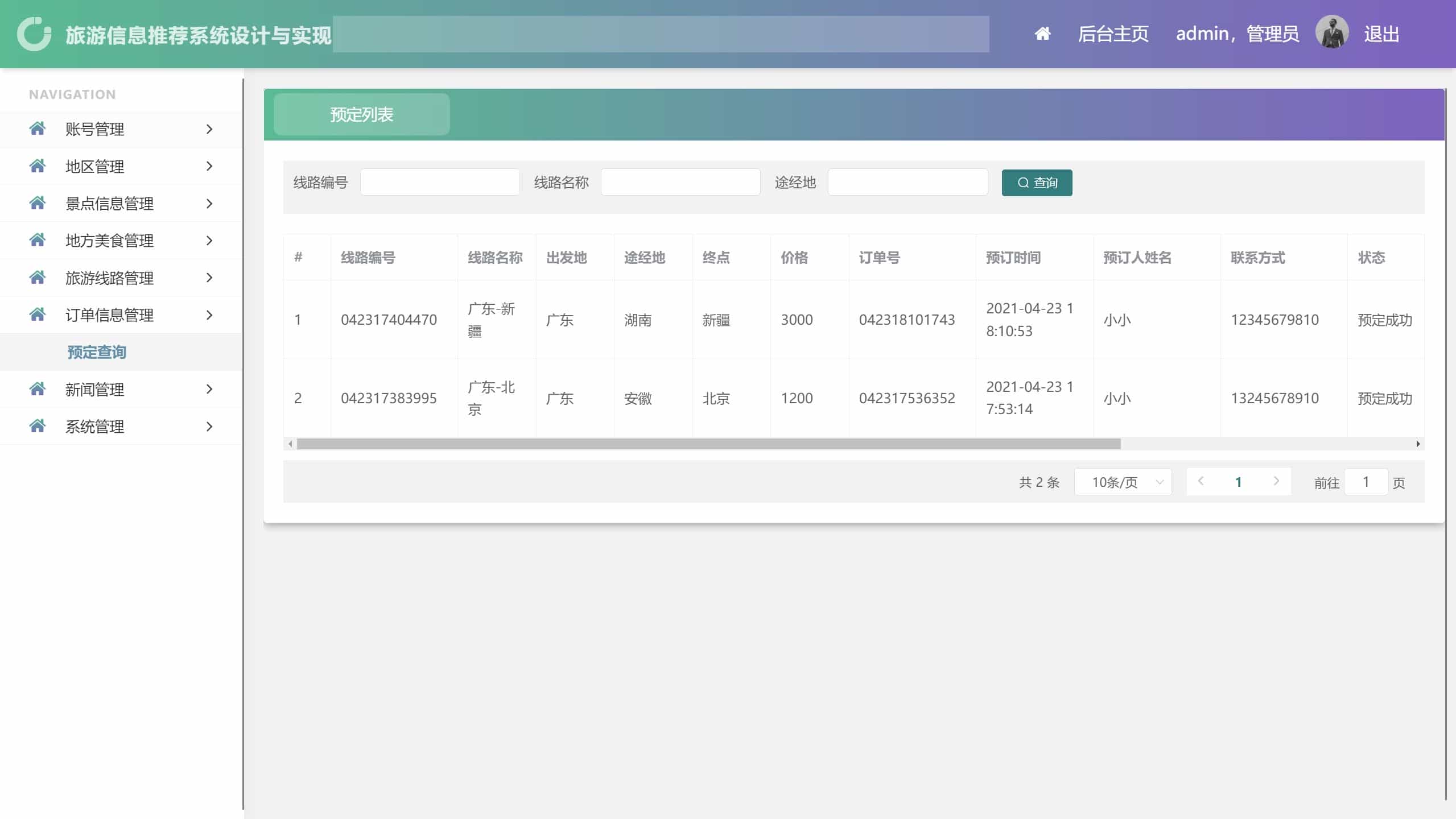
Task: Expand 新闻管理 menu chevron
Action: point(209,389)
